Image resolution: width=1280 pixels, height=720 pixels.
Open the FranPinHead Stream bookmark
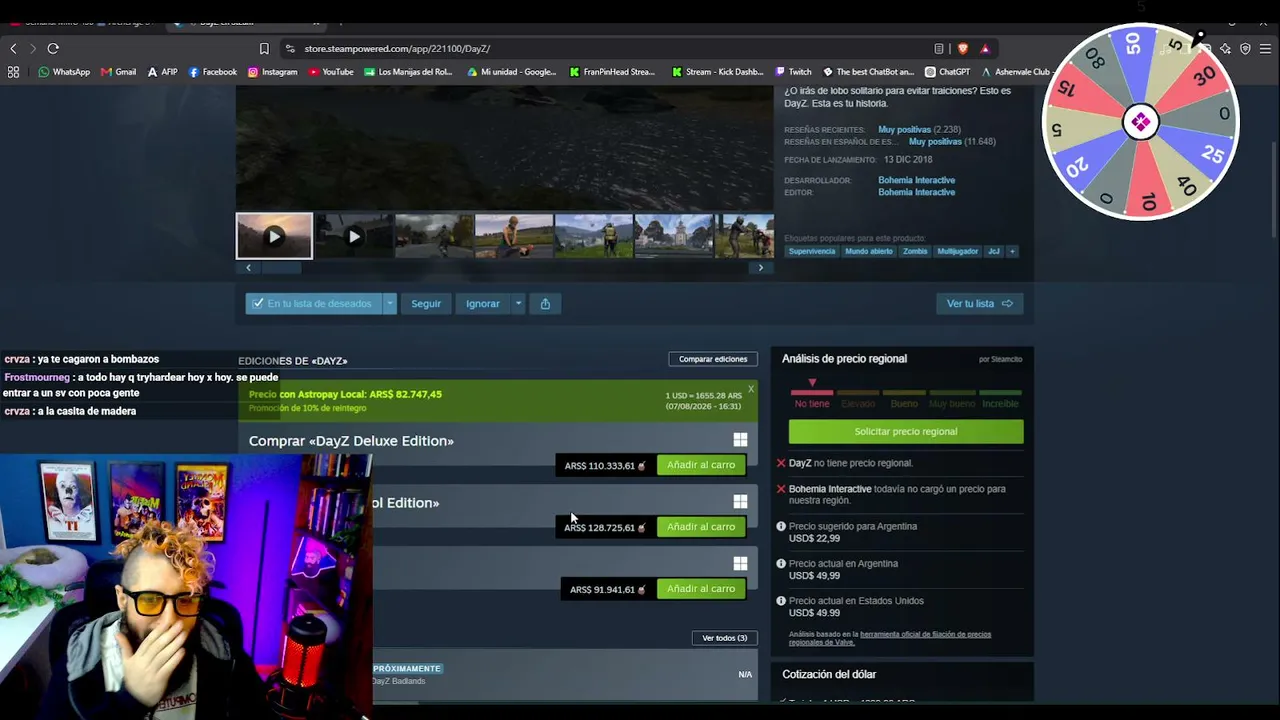[612, 72]
